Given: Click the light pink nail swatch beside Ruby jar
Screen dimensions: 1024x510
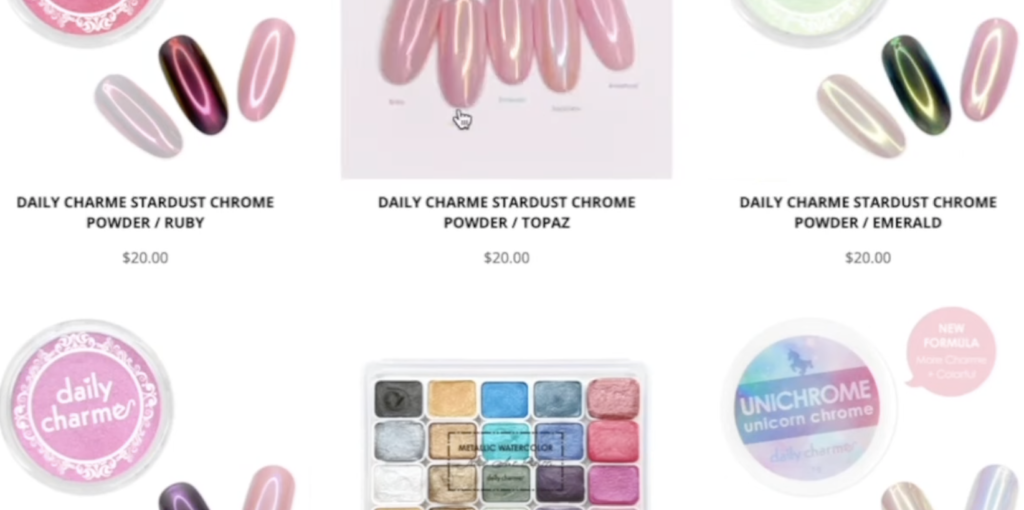Looking at the screenshot, I should (x=266, y=69).
